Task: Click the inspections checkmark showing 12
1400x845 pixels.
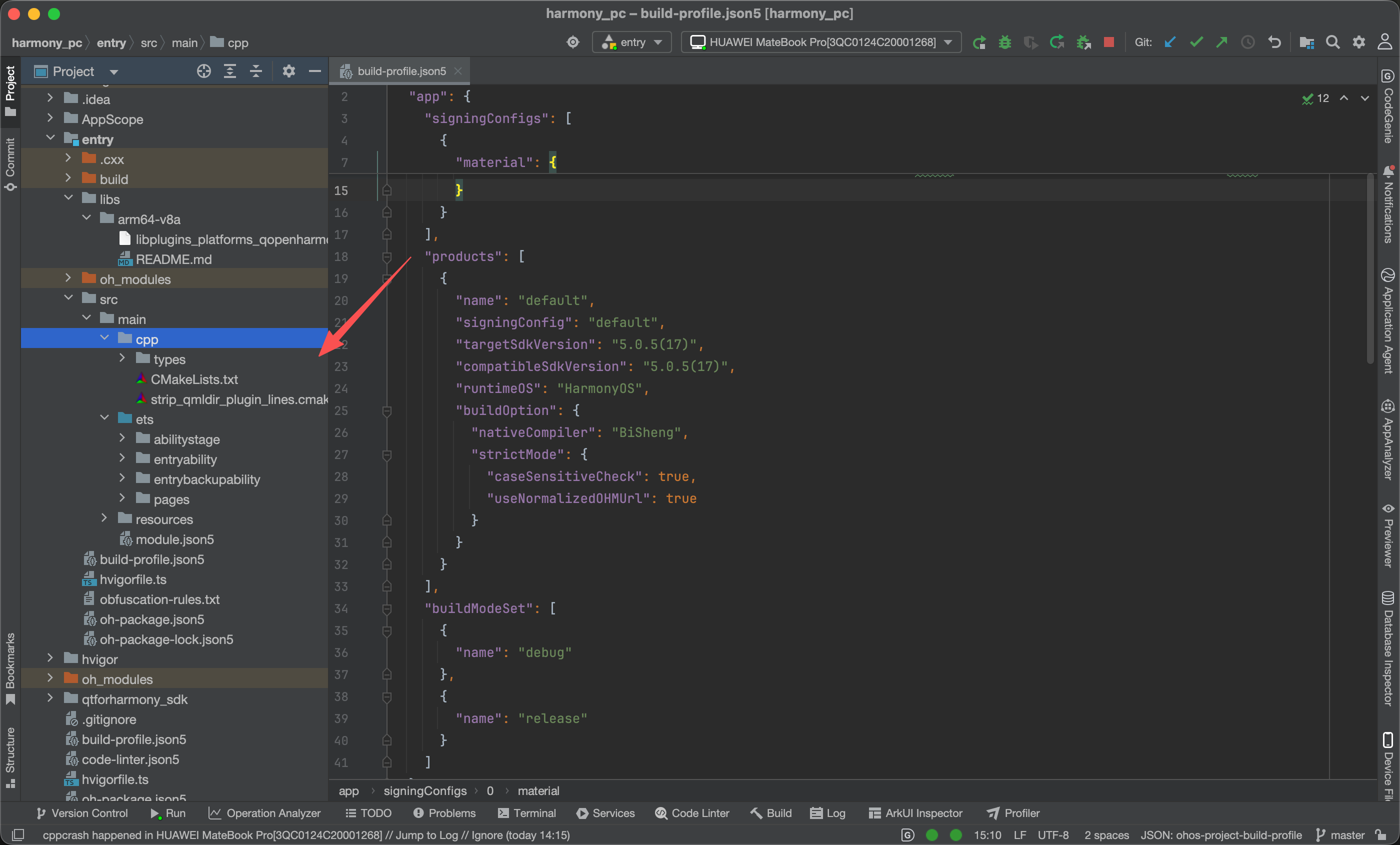Action: pyautogui.click(x=1315, y=98)
